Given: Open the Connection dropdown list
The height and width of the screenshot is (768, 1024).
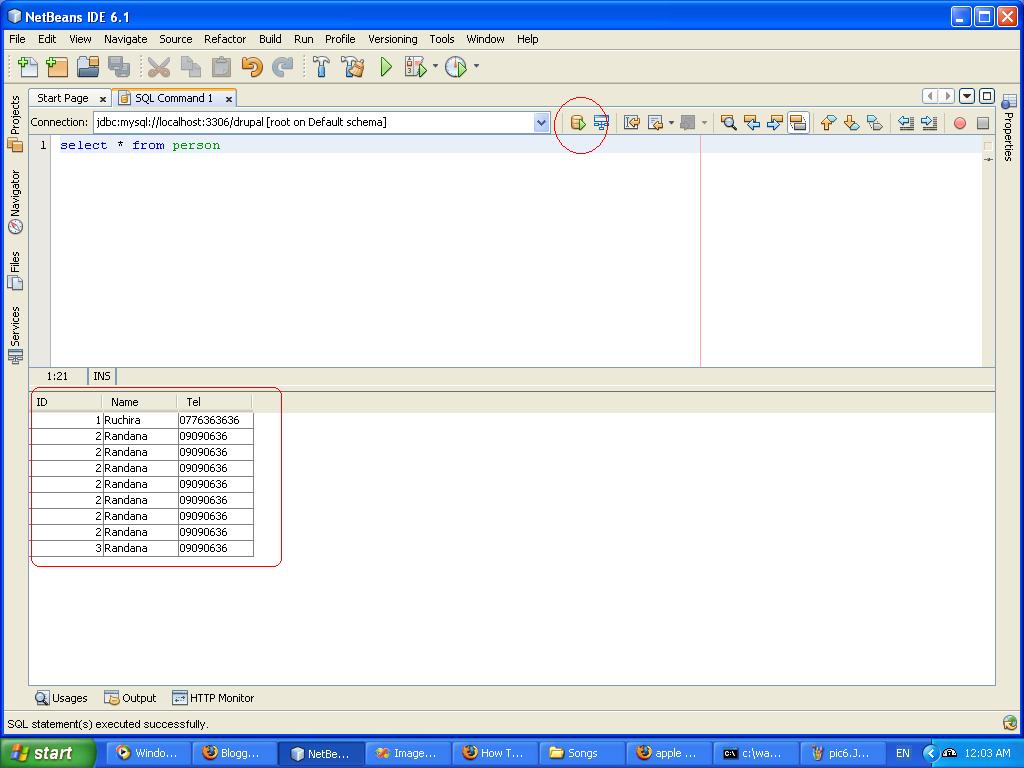Looking at the screenshot, I should 541,121.
